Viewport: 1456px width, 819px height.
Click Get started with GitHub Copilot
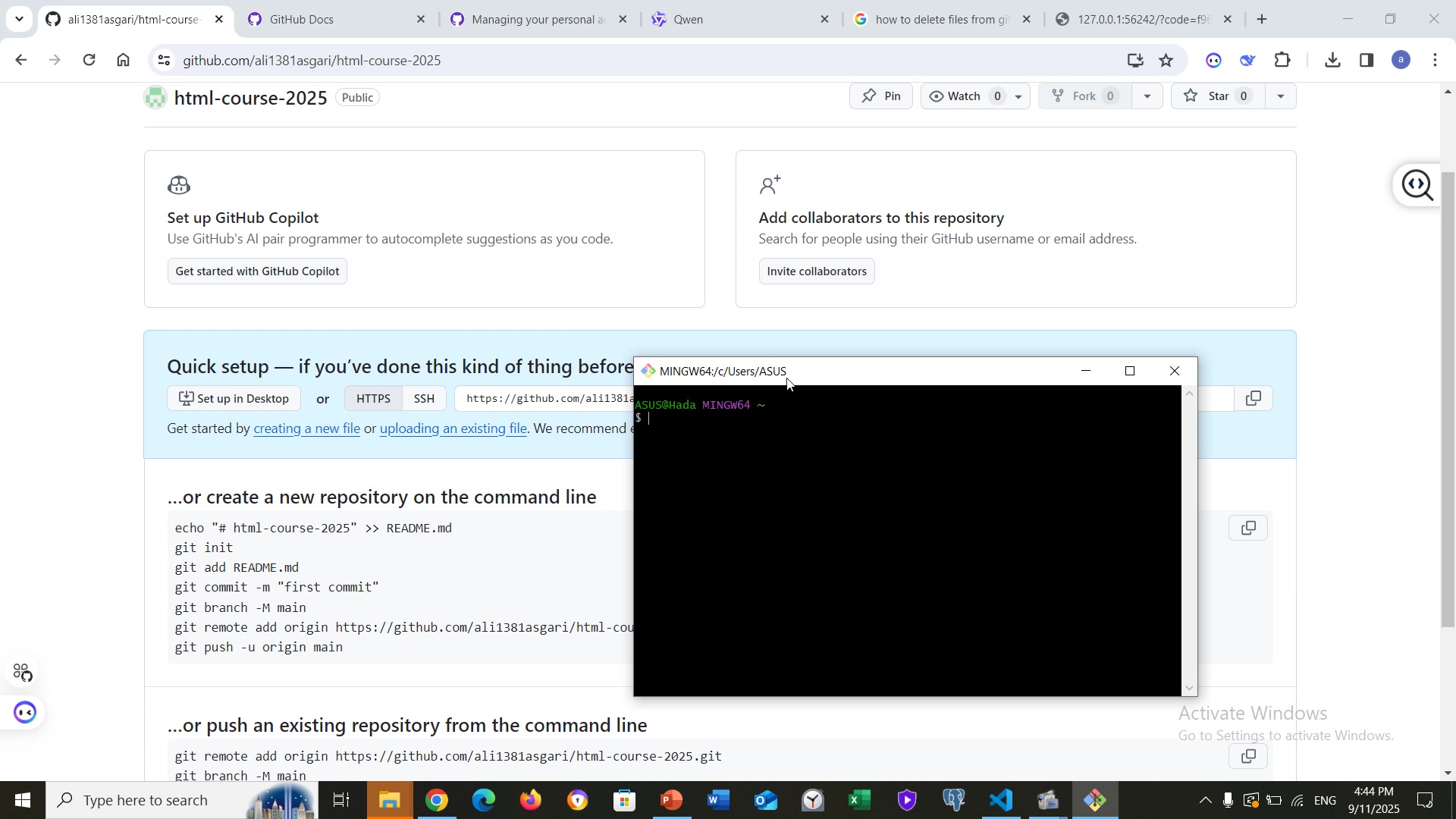click(257, 271)
